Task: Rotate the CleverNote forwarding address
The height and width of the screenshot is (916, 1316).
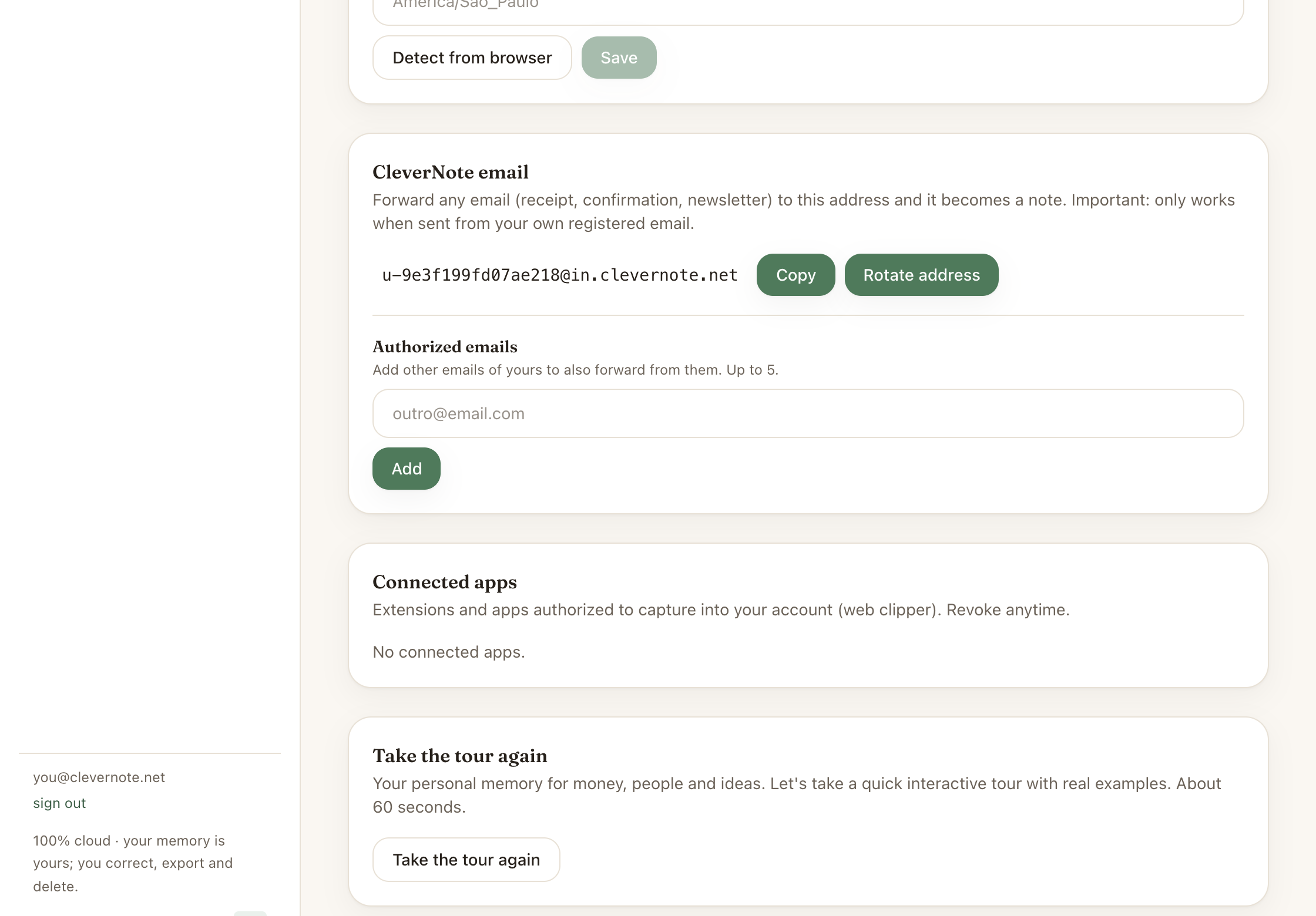Action: pyautogui.click(x=921, y=275)
